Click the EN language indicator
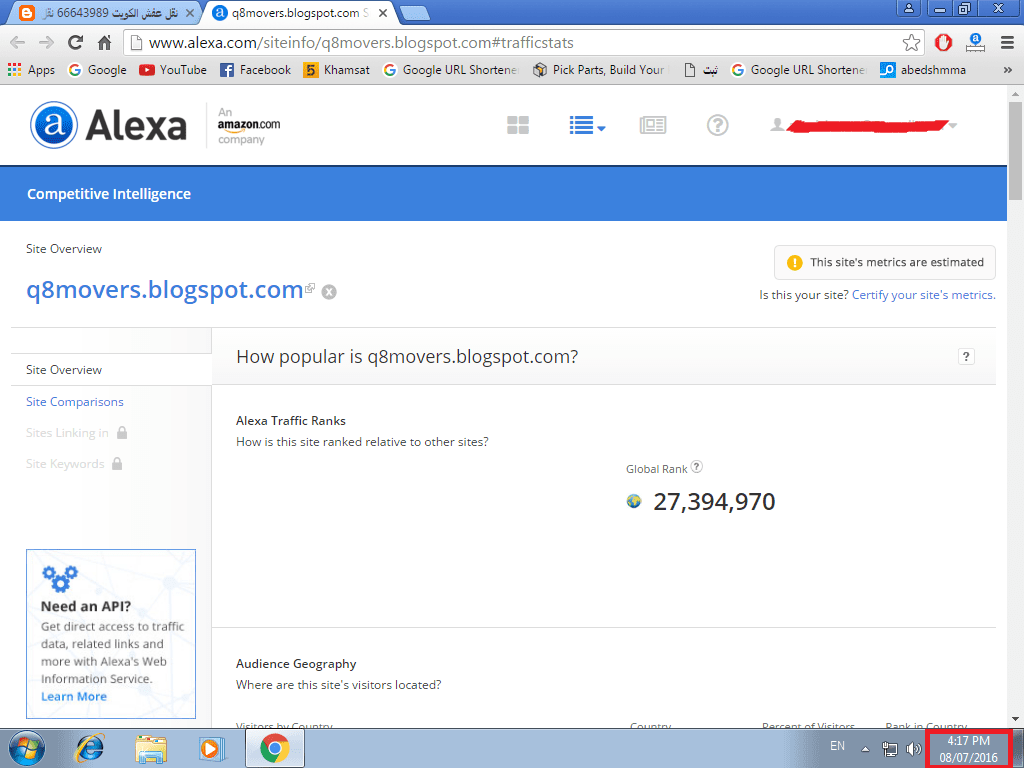The image size is (1024, 768). [837, 746]
